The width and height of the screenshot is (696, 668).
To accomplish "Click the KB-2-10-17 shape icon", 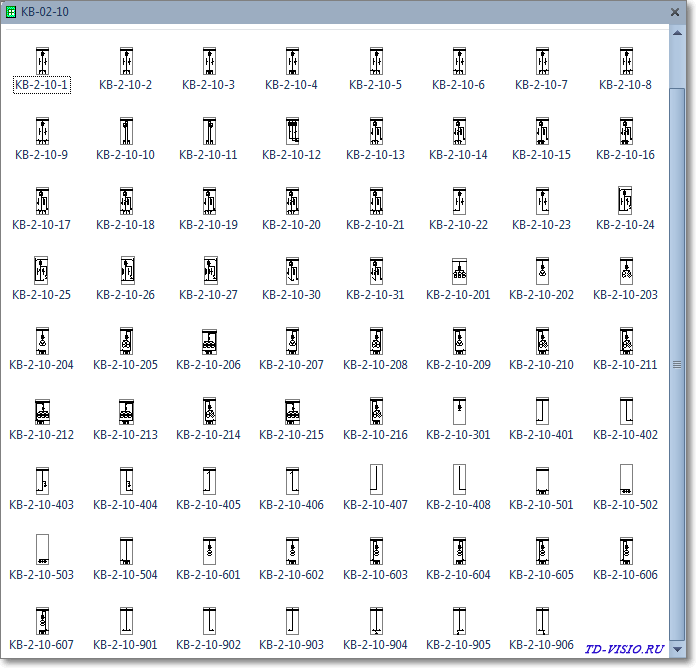I will click(x=42, y=201).
